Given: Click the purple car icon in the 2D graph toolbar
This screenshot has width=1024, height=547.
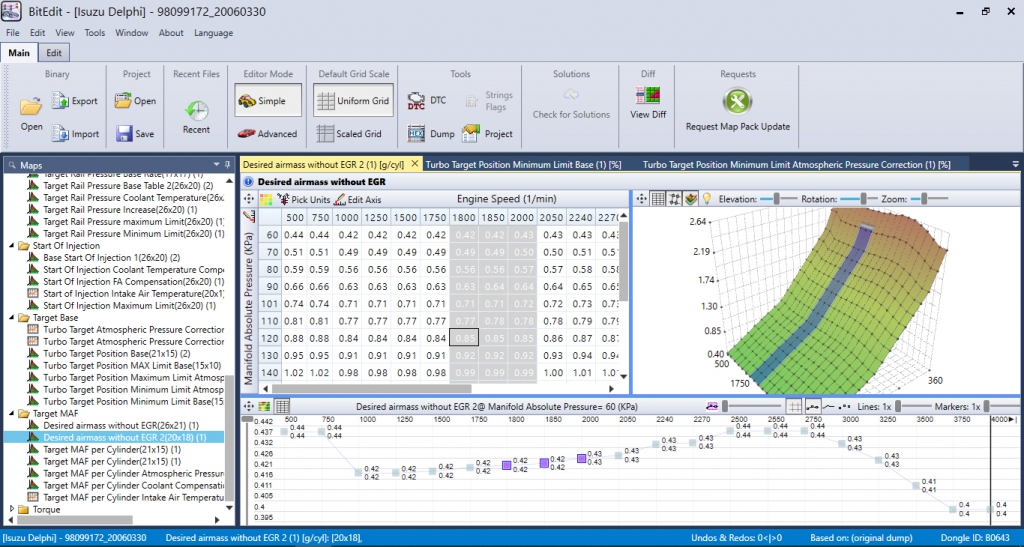Looking at the screenshot, I should [x=712, y=406].
